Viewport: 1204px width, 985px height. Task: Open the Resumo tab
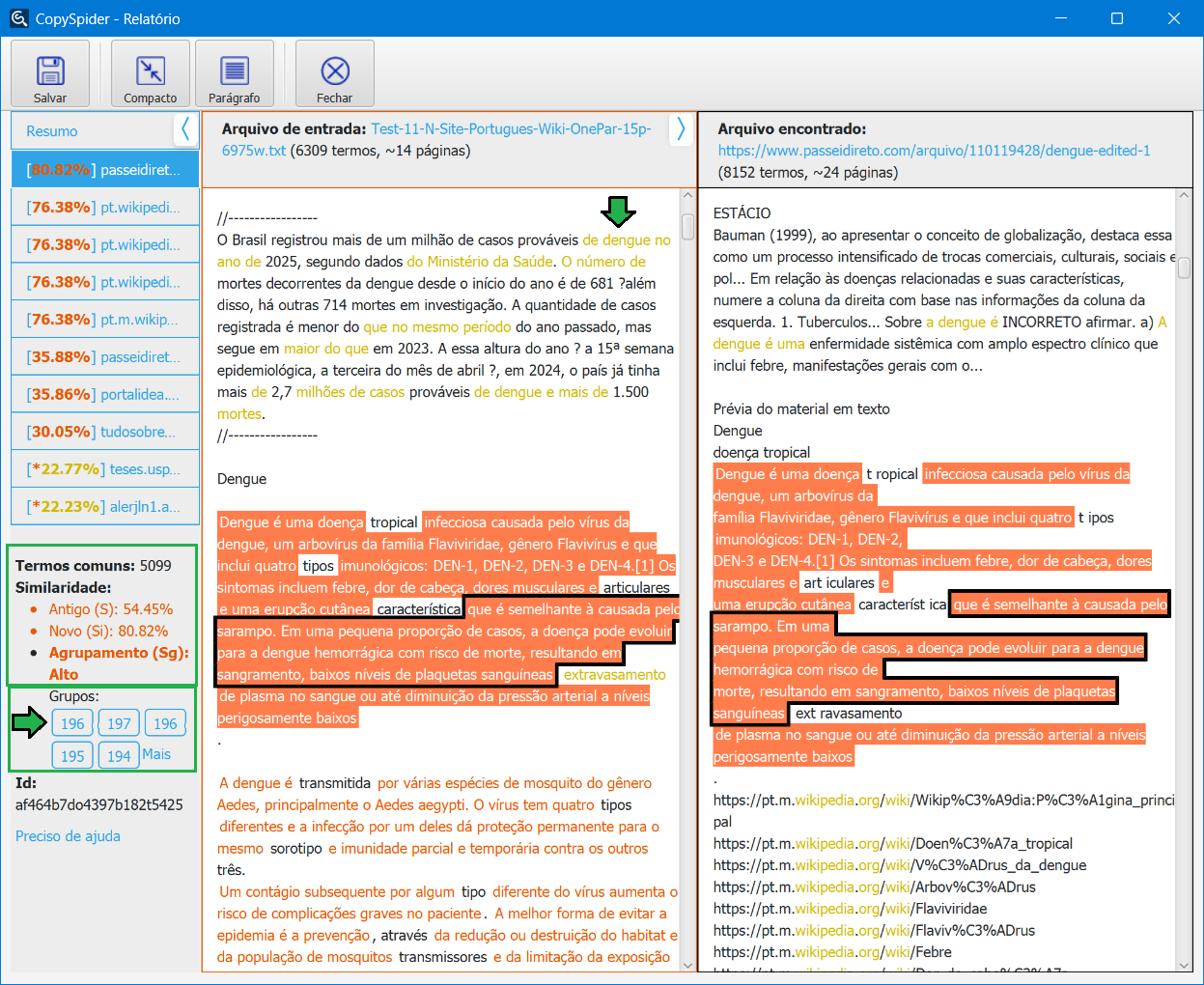[x=52, y=131]
